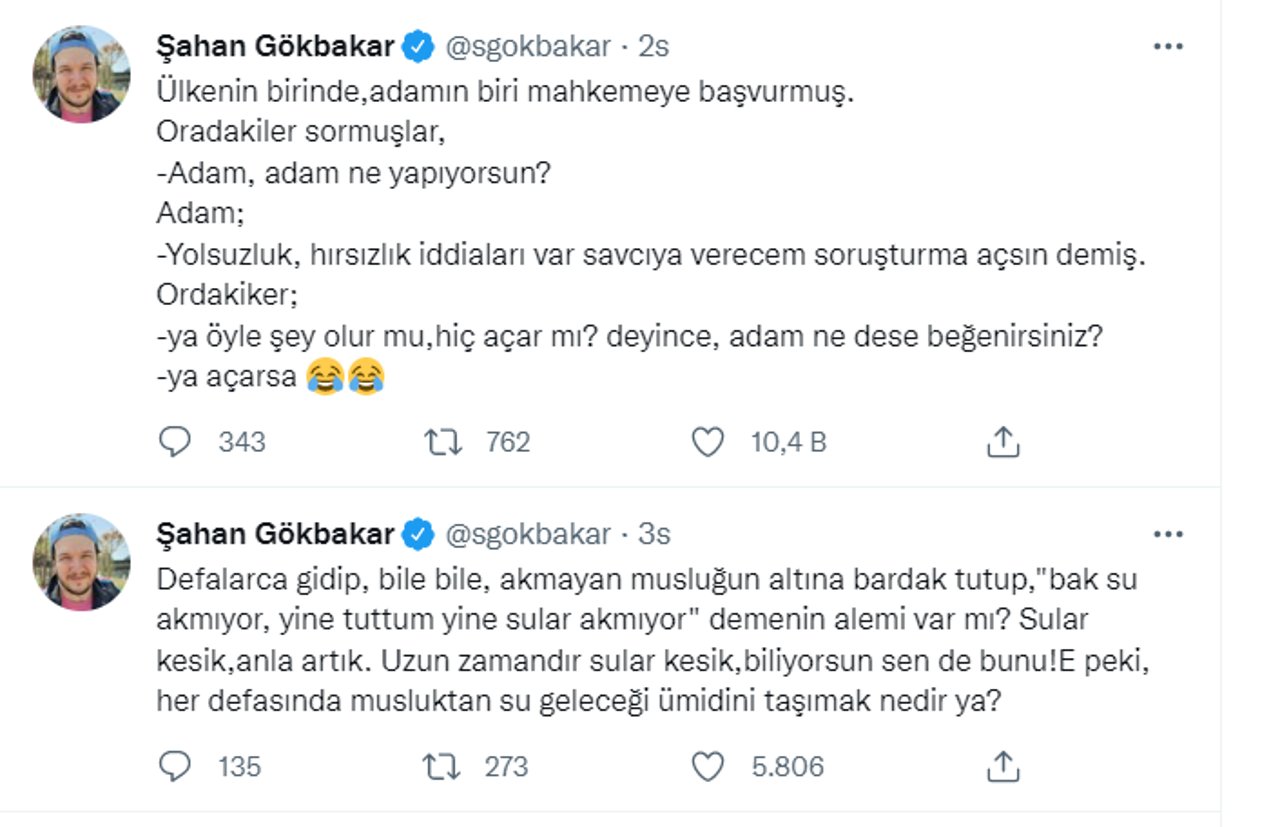Like the tweet about akmayan musluk
Image resolution: width=1280 pixels, height=827 pixels.
coord(707,767)
